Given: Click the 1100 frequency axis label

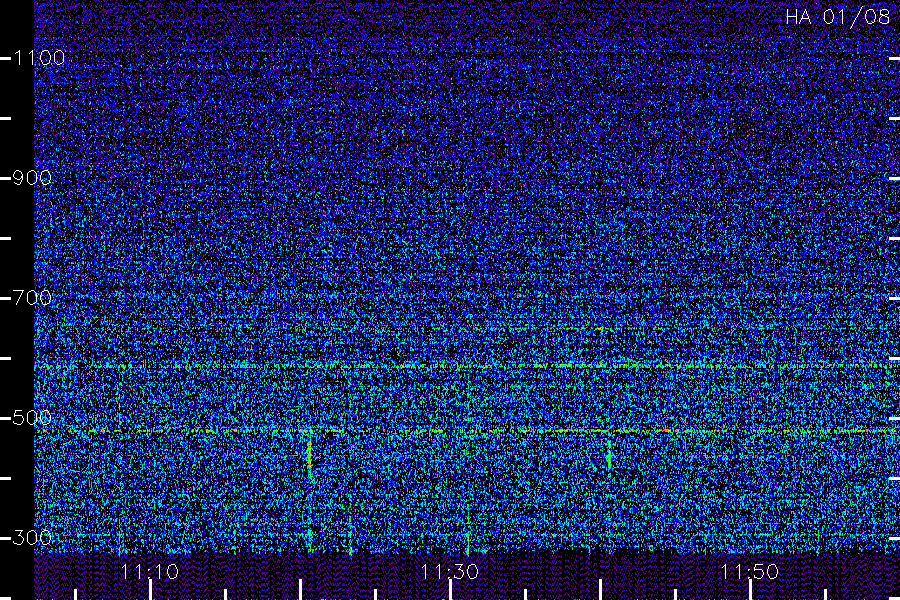Looking at the screenshot, I should (x=39, y=58).
